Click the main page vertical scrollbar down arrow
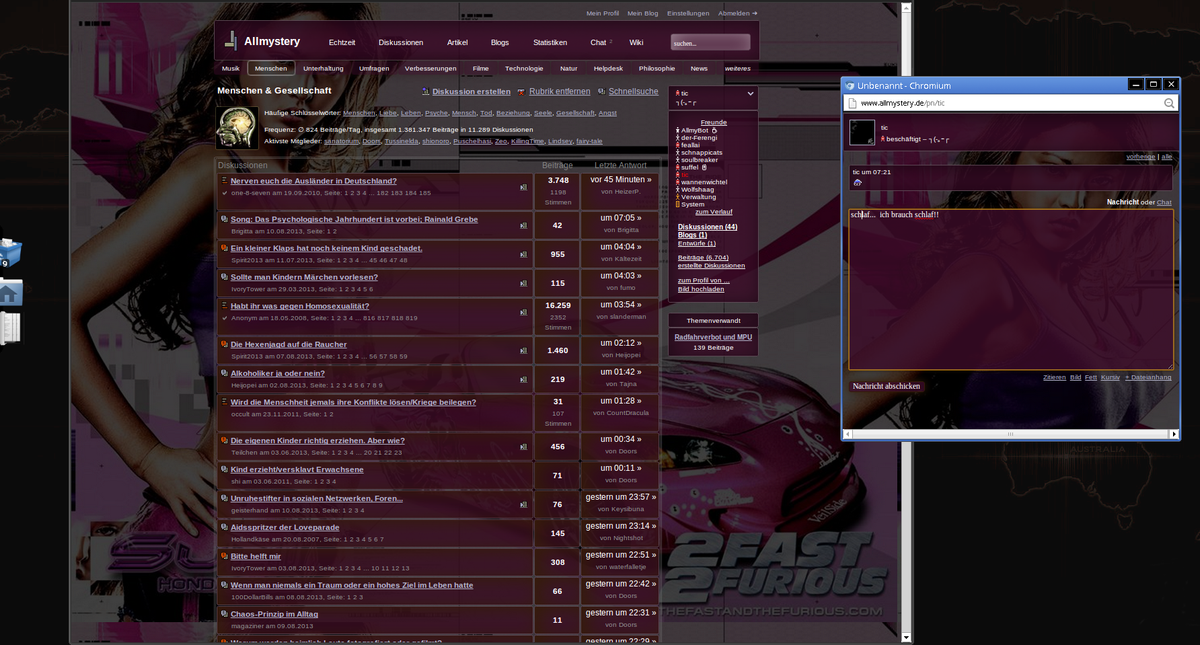1200x645 pixels. tap(907, 638)
